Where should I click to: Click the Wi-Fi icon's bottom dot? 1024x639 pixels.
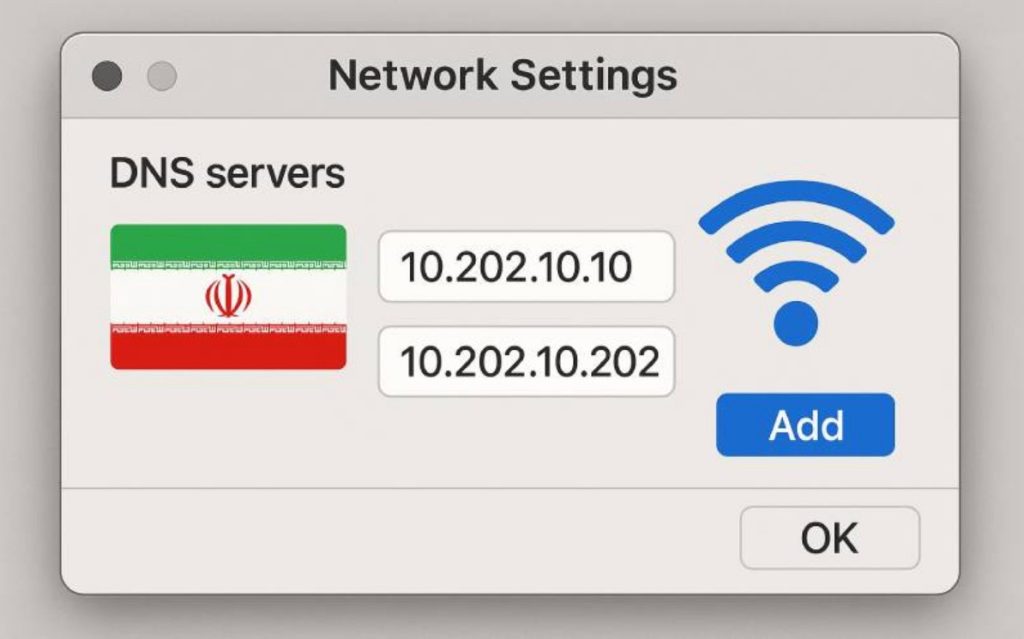tap(797, 322)
